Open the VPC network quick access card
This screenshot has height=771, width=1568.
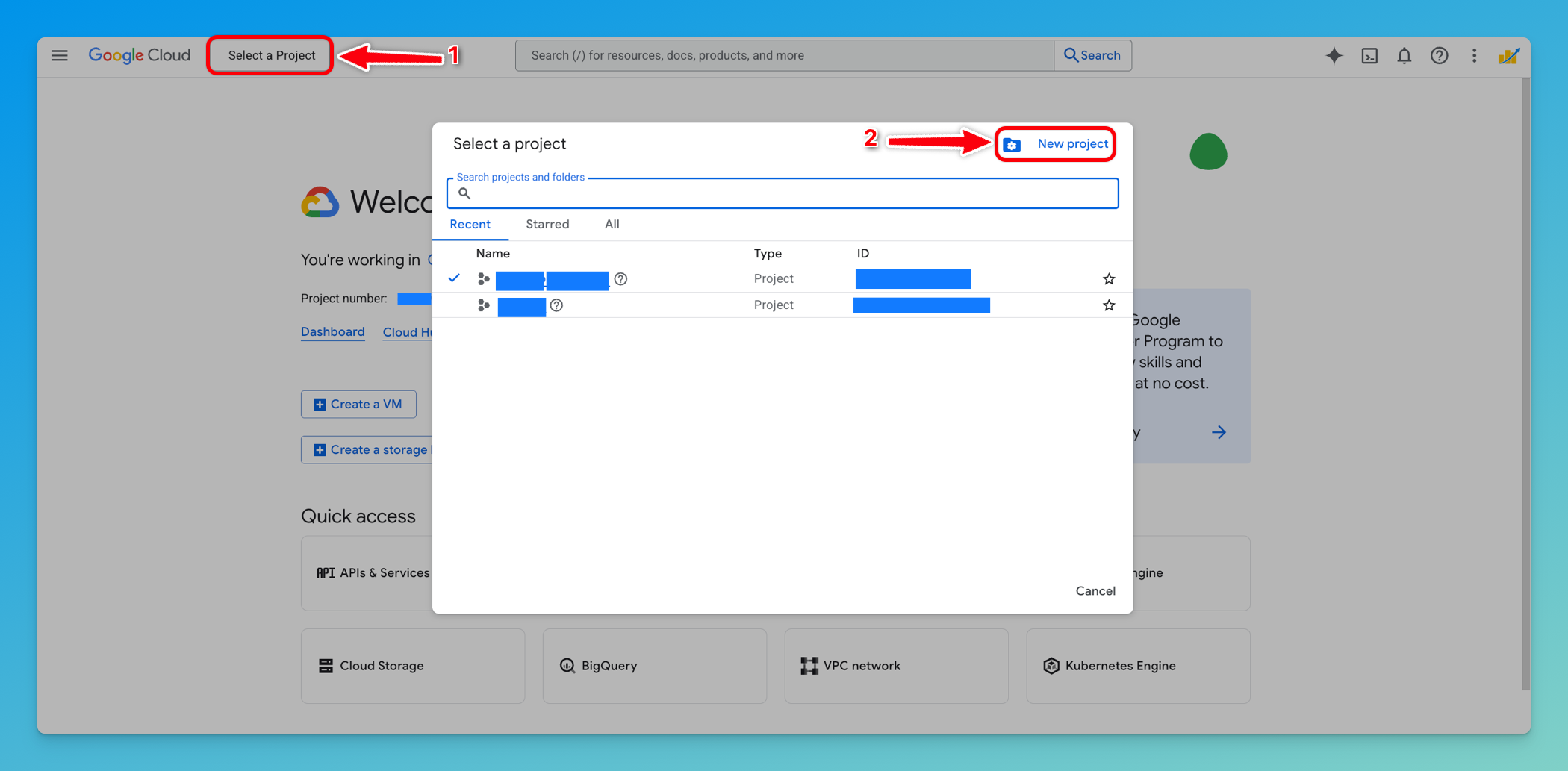point(895,665)
